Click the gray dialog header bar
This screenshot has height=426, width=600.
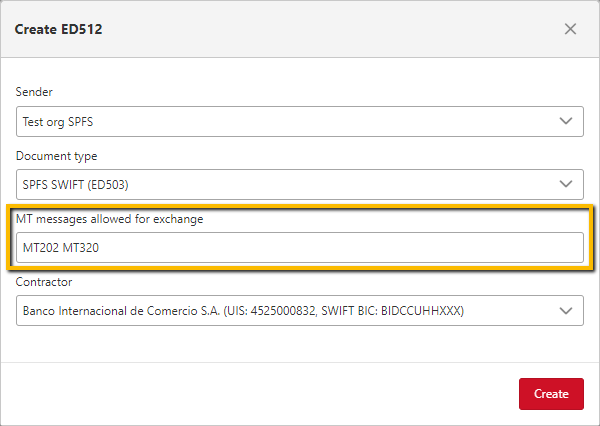300,29
